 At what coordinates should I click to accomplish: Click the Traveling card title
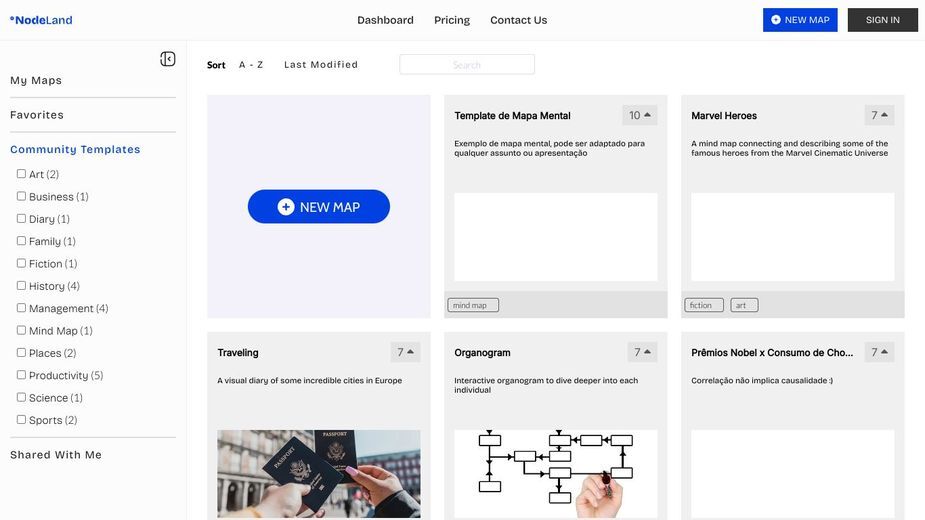tap(238, 353)
